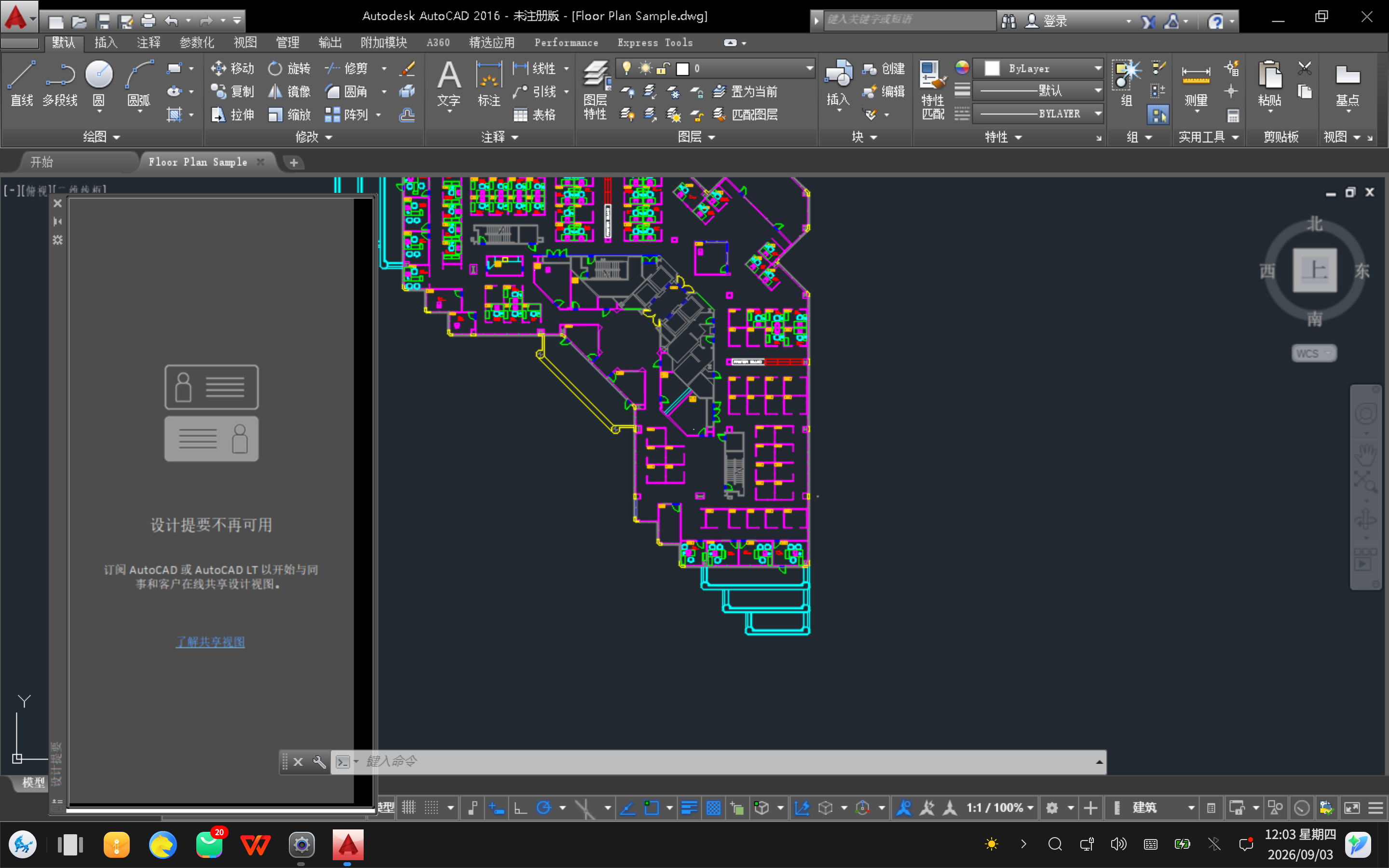Viewport: 1389px width, 868px height.
Task: Toggle ortho mode in status bar
Action: pyautogui.click(x=520, y=808)
